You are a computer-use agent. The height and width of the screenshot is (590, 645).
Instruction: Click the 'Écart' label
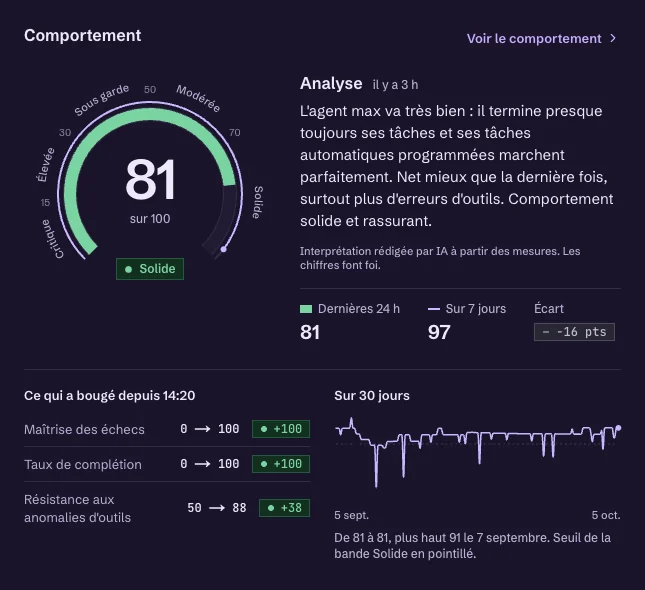pos(549,309)
